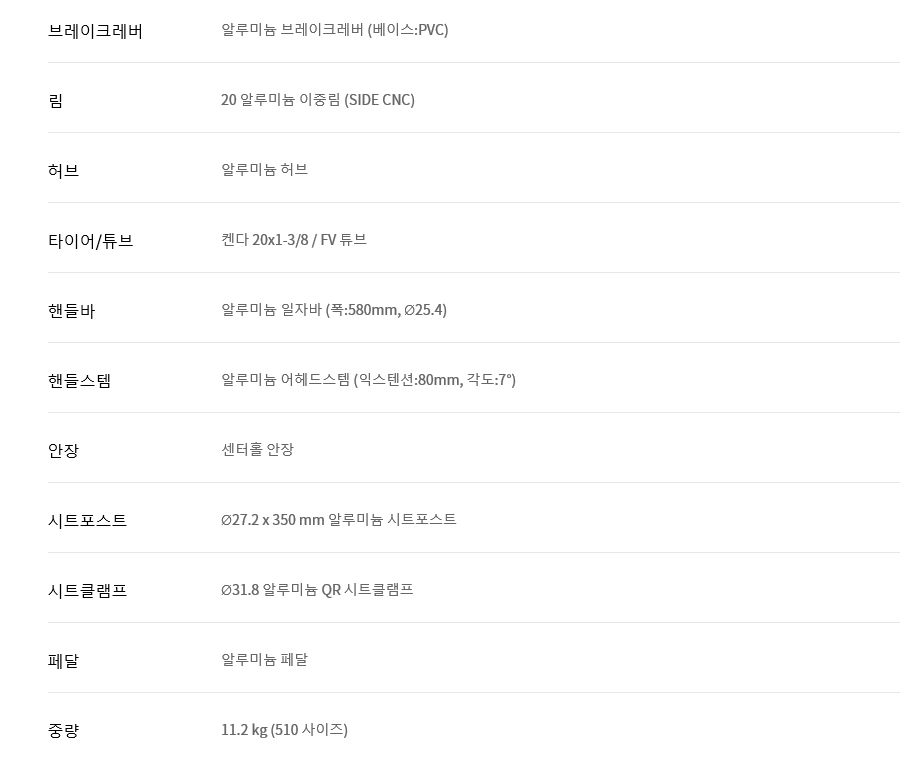Click the 핸들바 row label
Viewport: 900px width, 760px height.
[71, 311]
